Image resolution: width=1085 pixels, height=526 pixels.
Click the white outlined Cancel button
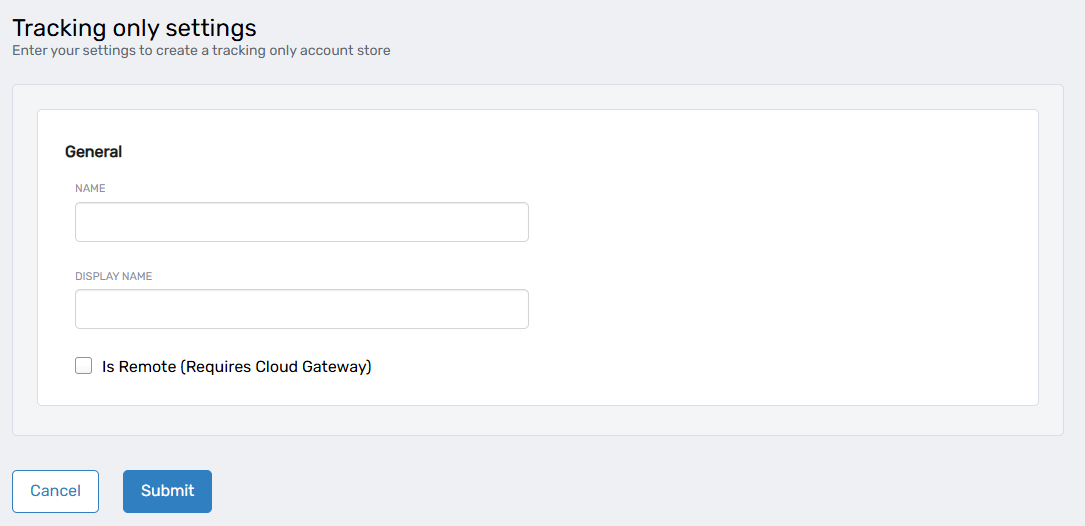[55, 491]
